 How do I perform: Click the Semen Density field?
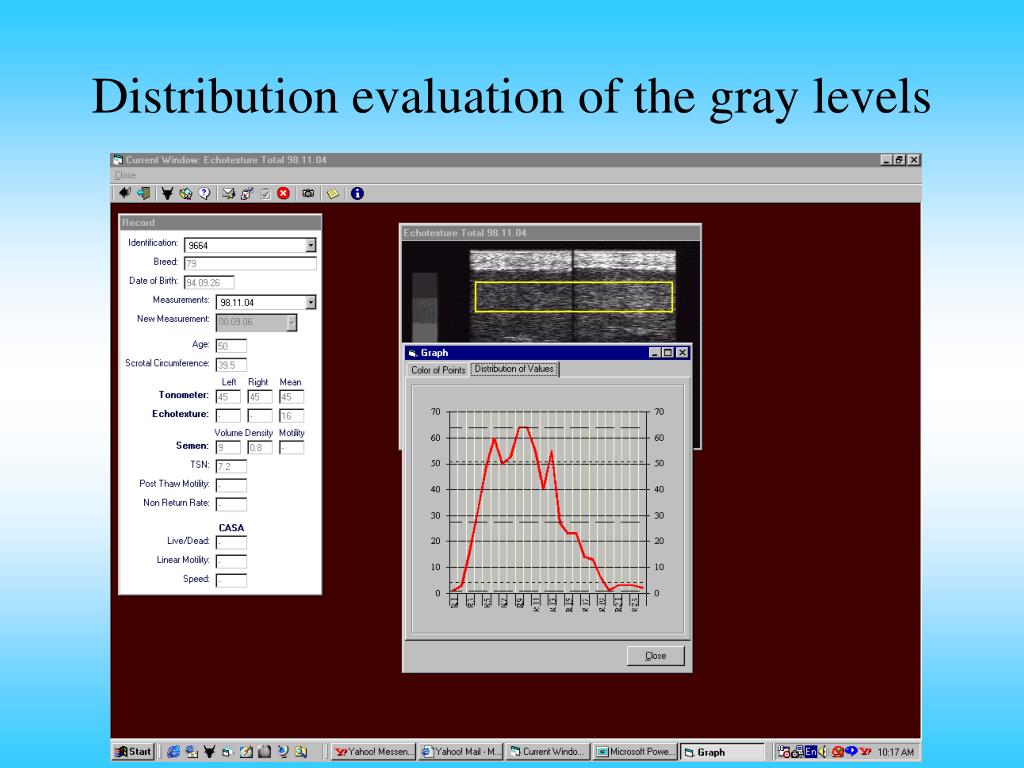(x=260, y=447)
